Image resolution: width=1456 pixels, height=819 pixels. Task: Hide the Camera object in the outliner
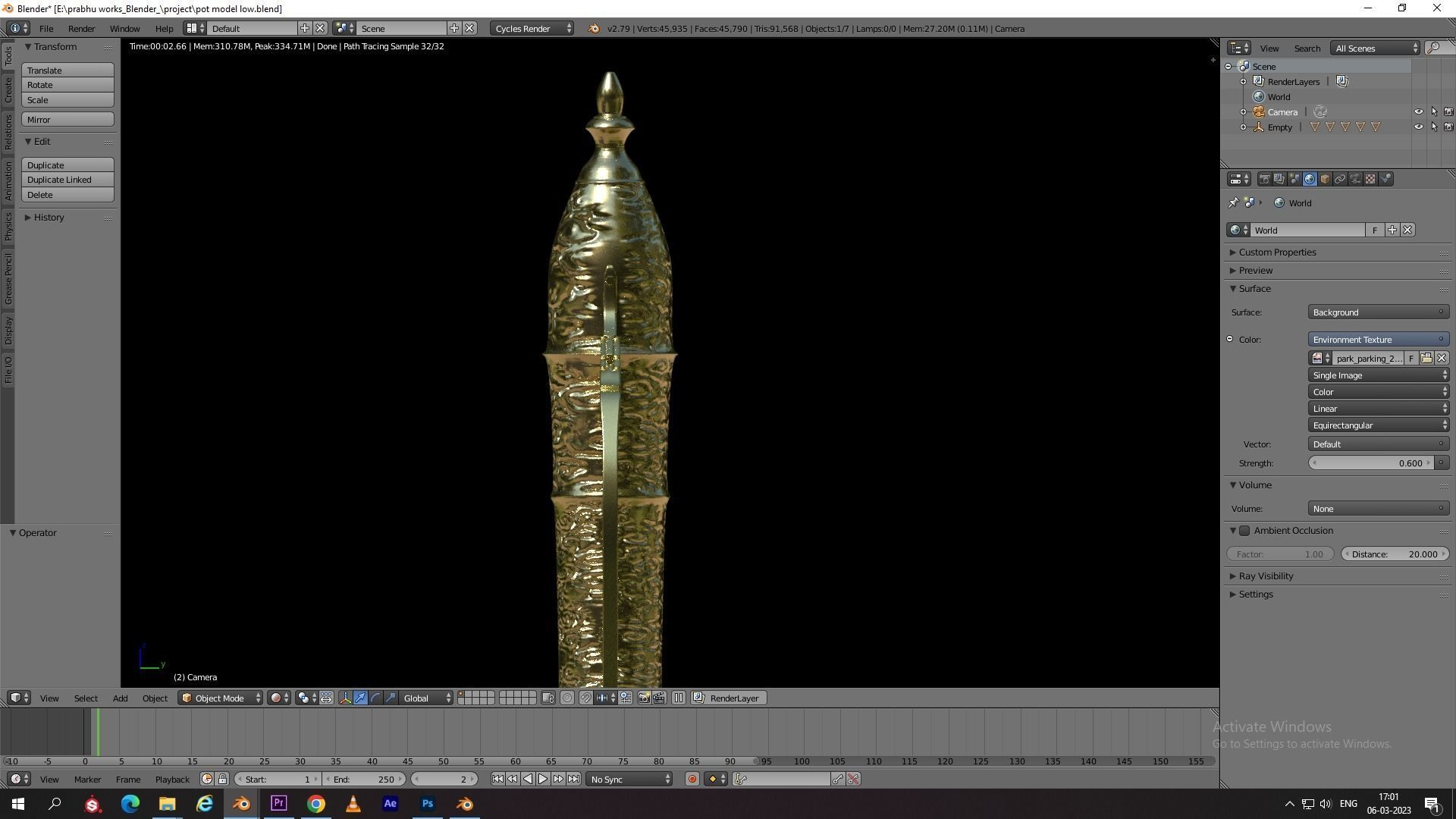[x=1418, y=112]
